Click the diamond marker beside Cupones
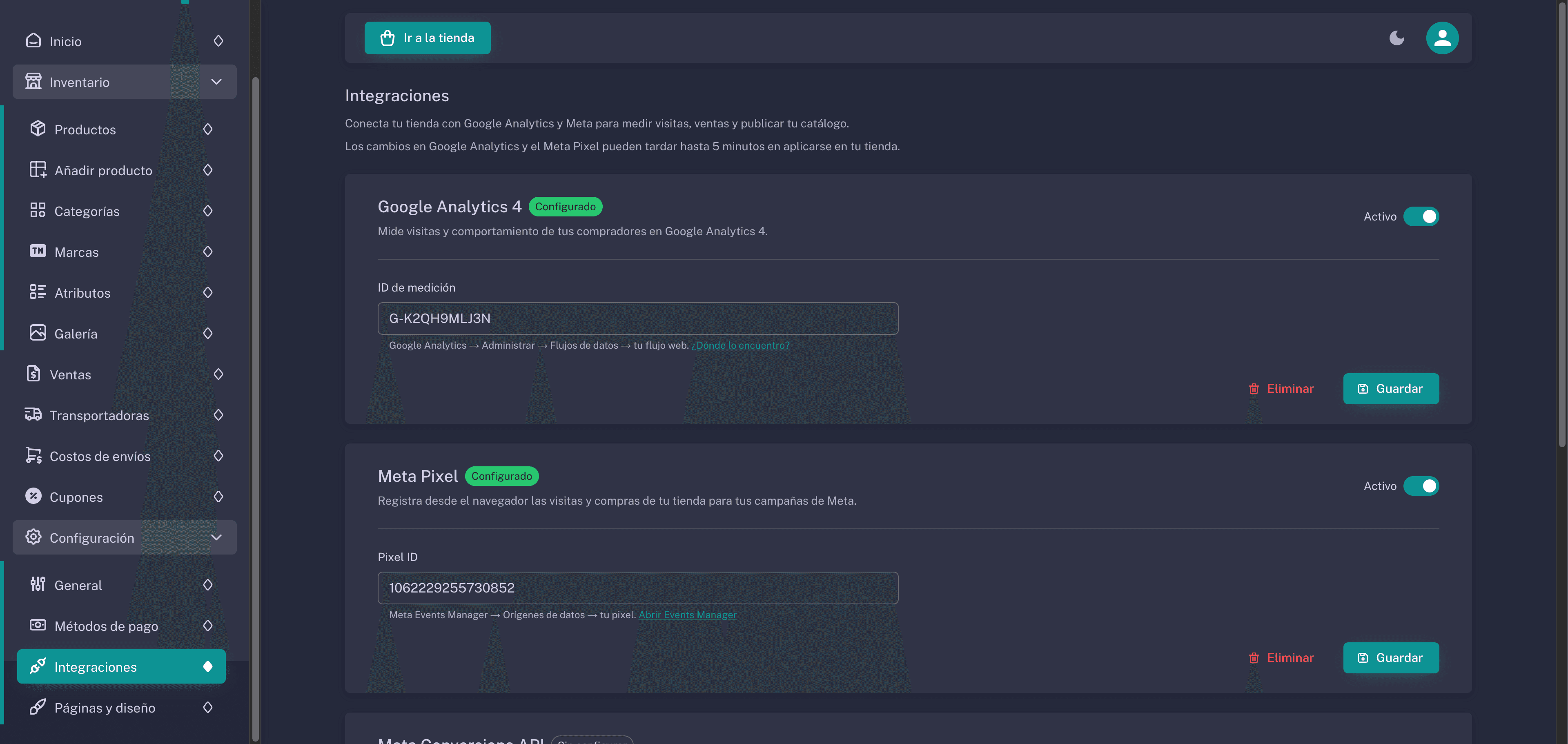This screenshot has width=1568, height=744. pyautogui.click(x=218, y=496)
